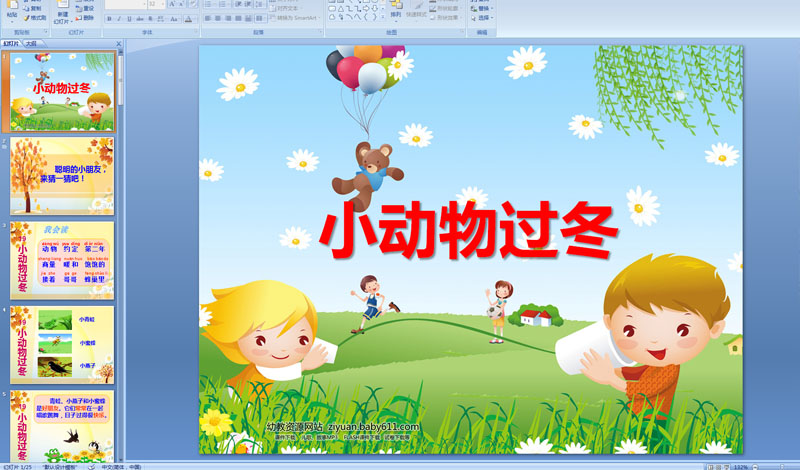Toggle Underline formatting
The width and height of the screenshot is (800, 470).
(129, 19)
